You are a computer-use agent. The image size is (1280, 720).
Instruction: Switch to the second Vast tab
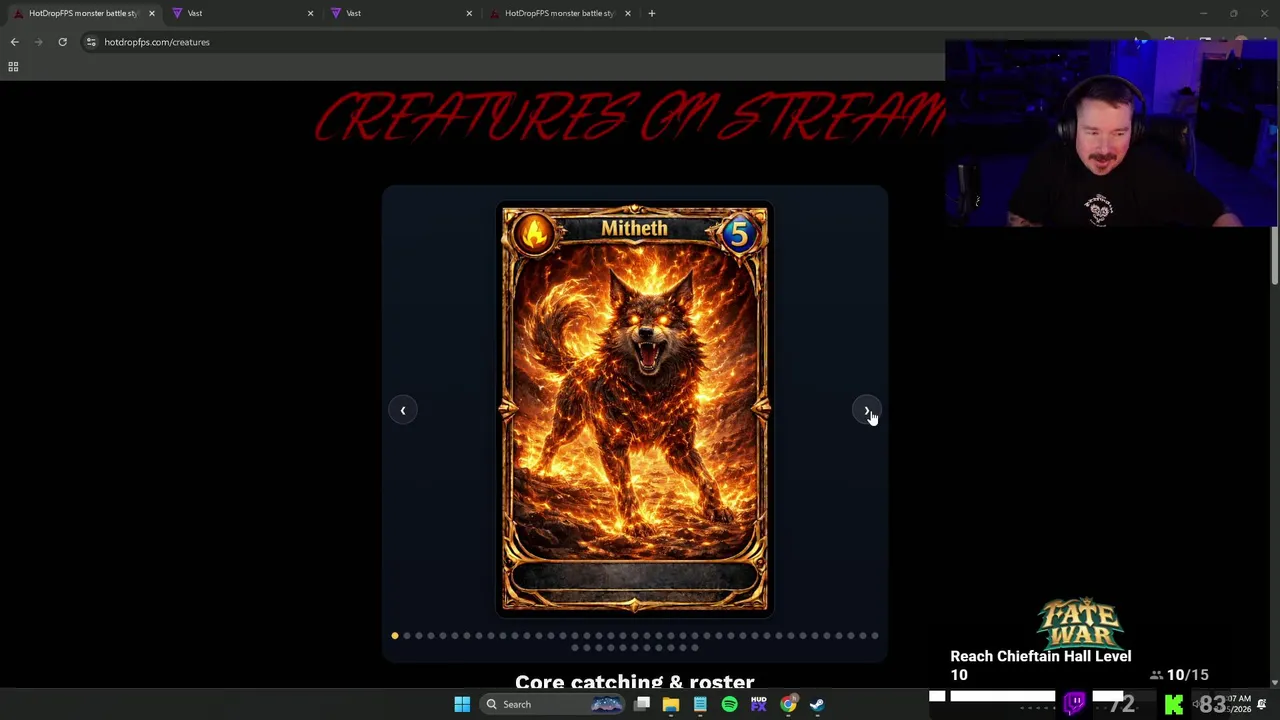(400, 13)
